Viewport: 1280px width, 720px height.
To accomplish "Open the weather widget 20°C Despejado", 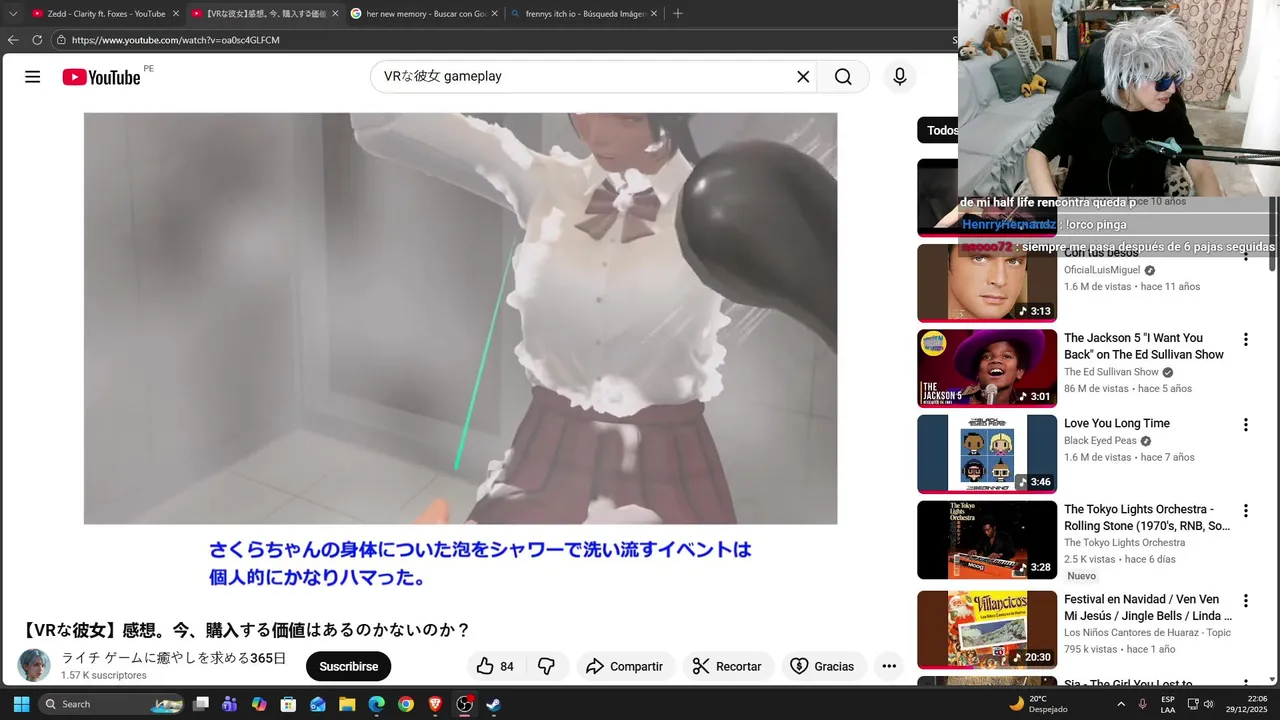I will coord(1038,704).
